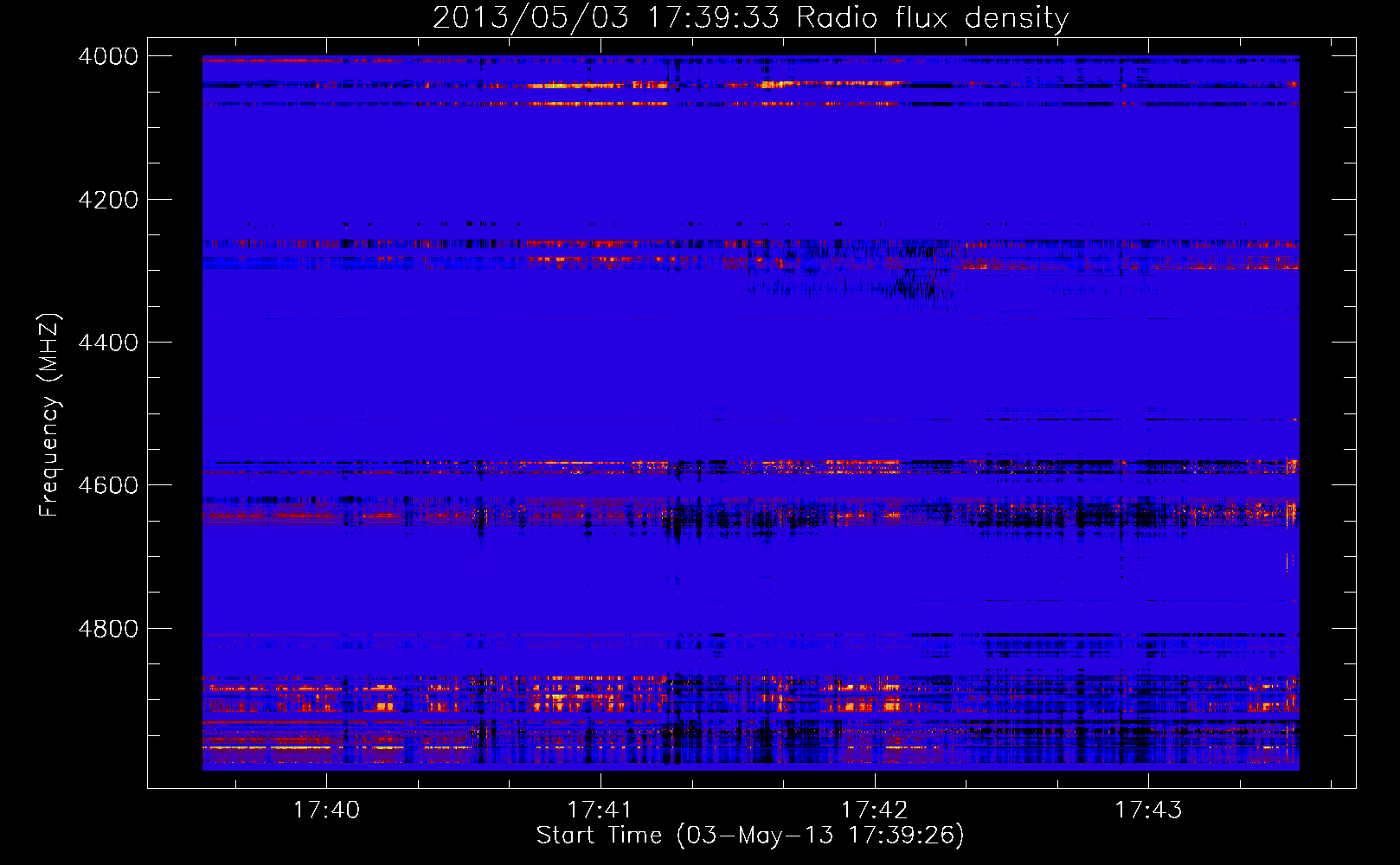The image size is (1400, 865).
Task: Click the 17:42 time tick label
Action: tap(874, 810)
